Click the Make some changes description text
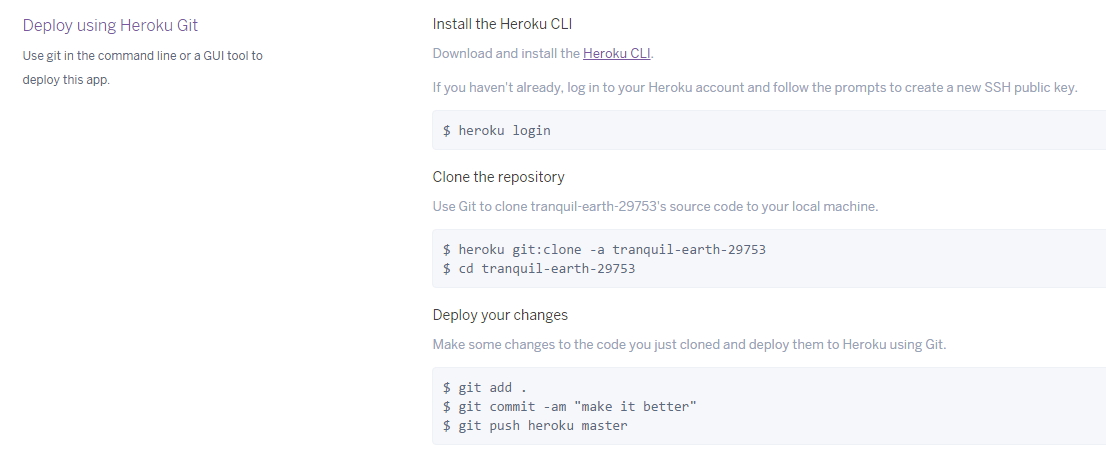Viewport: 1106px width, 473px height. tap(689, 345)
